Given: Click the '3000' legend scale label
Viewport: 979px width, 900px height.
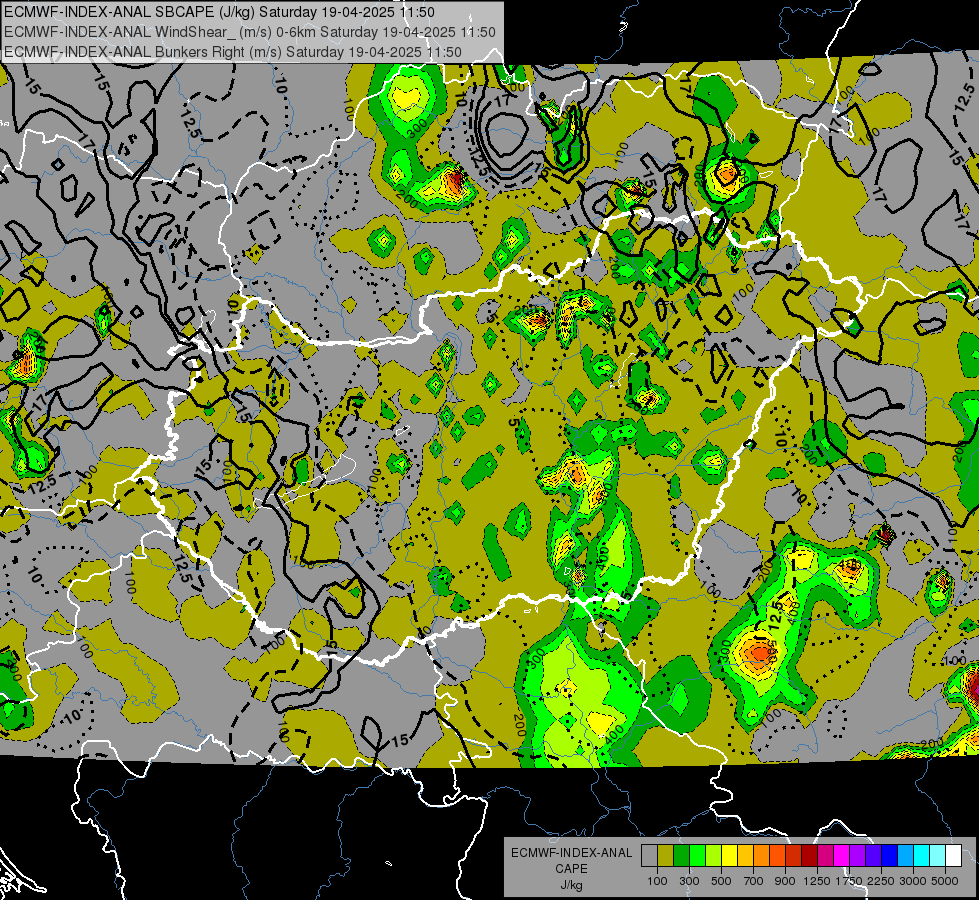Looking at the screenshot, I should (913, 881).
